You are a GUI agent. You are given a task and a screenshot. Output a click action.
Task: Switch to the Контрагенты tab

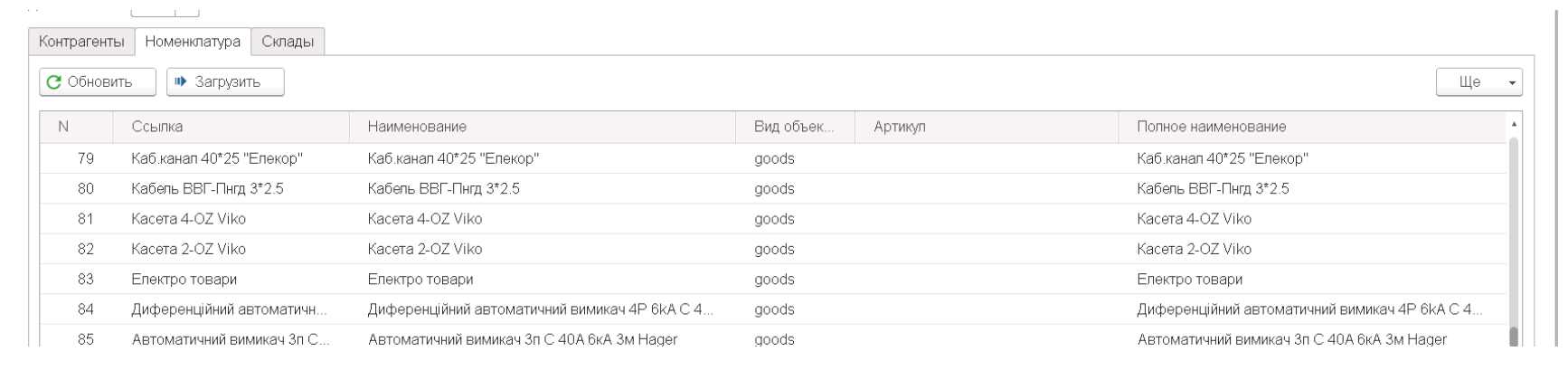click(x=82, y=42)
